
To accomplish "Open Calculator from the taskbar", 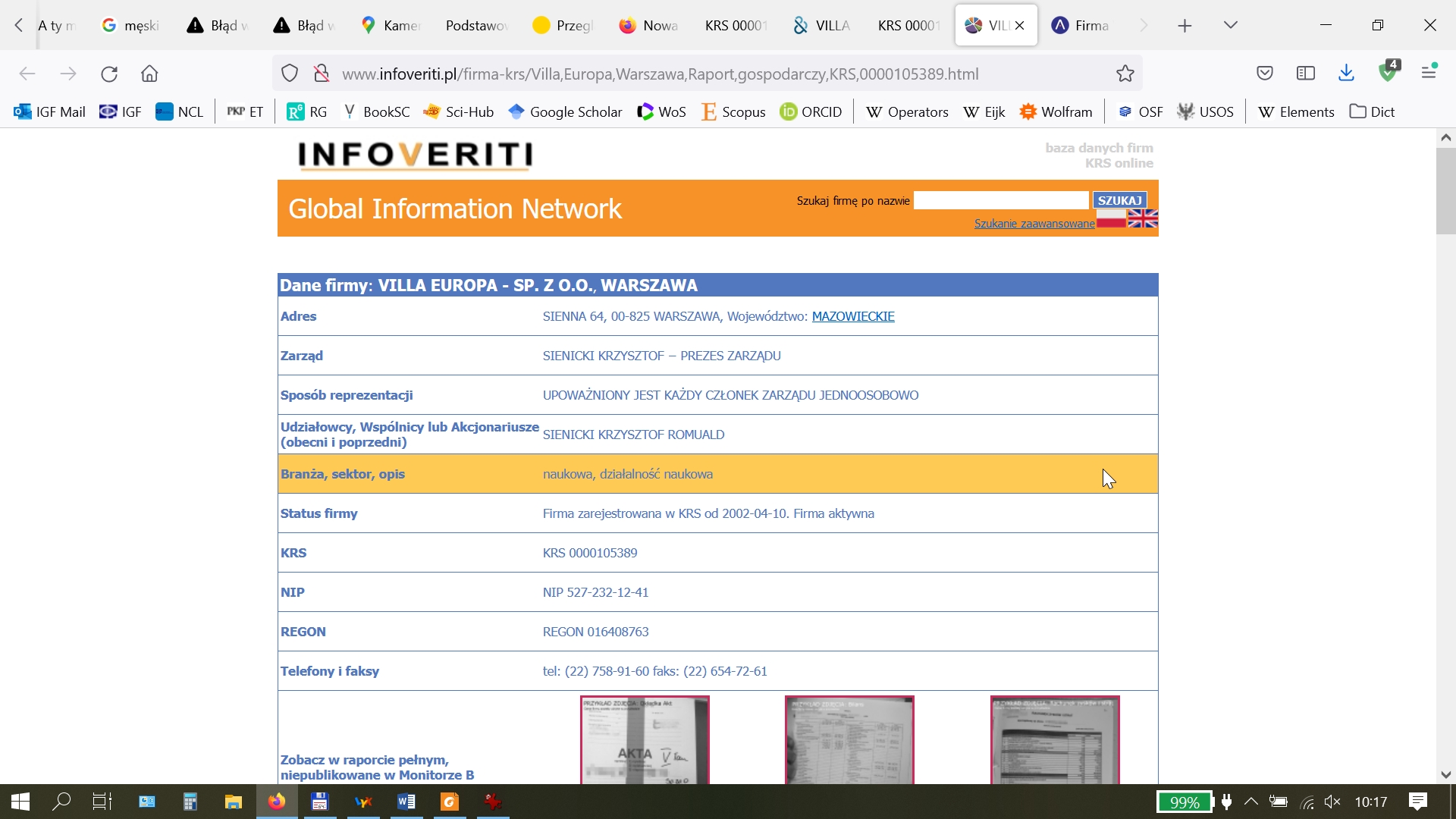I will click(190, 802).
